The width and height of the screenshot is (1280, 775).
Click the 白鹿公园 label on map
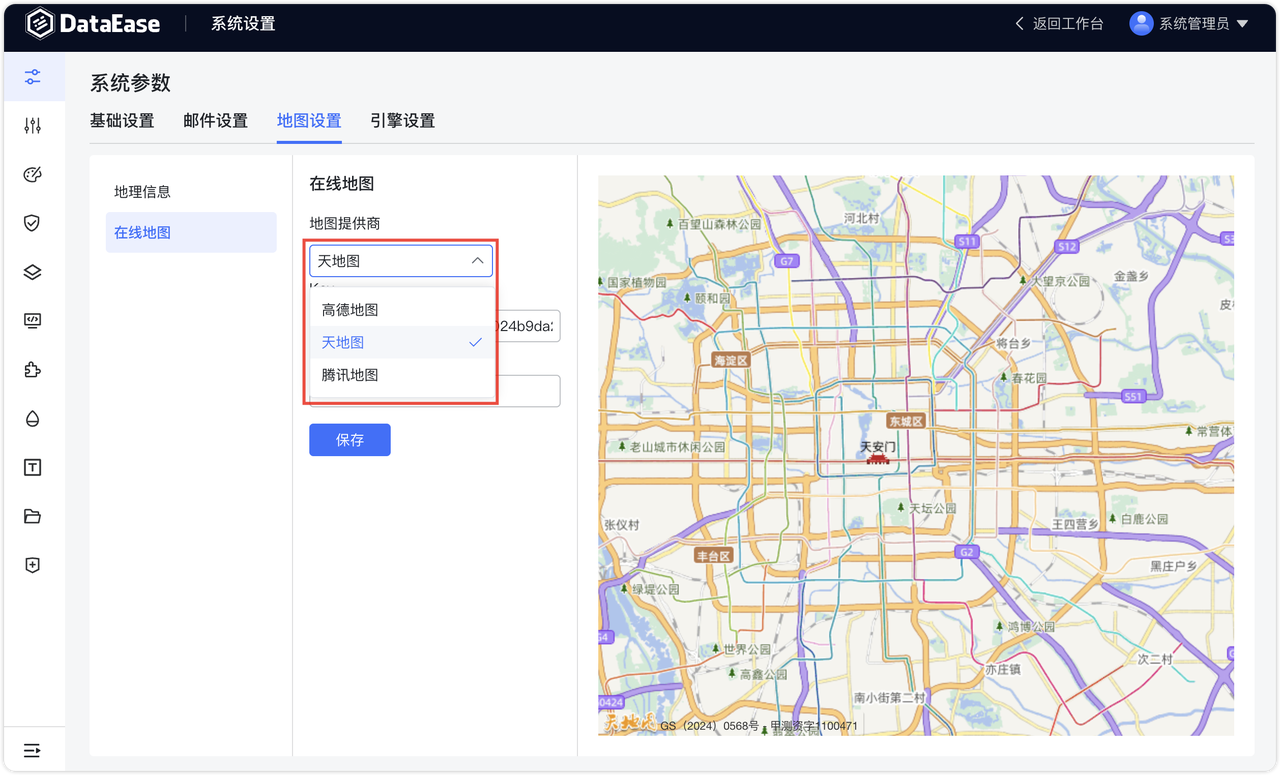pyautogui.click(x=1144, y=520)
